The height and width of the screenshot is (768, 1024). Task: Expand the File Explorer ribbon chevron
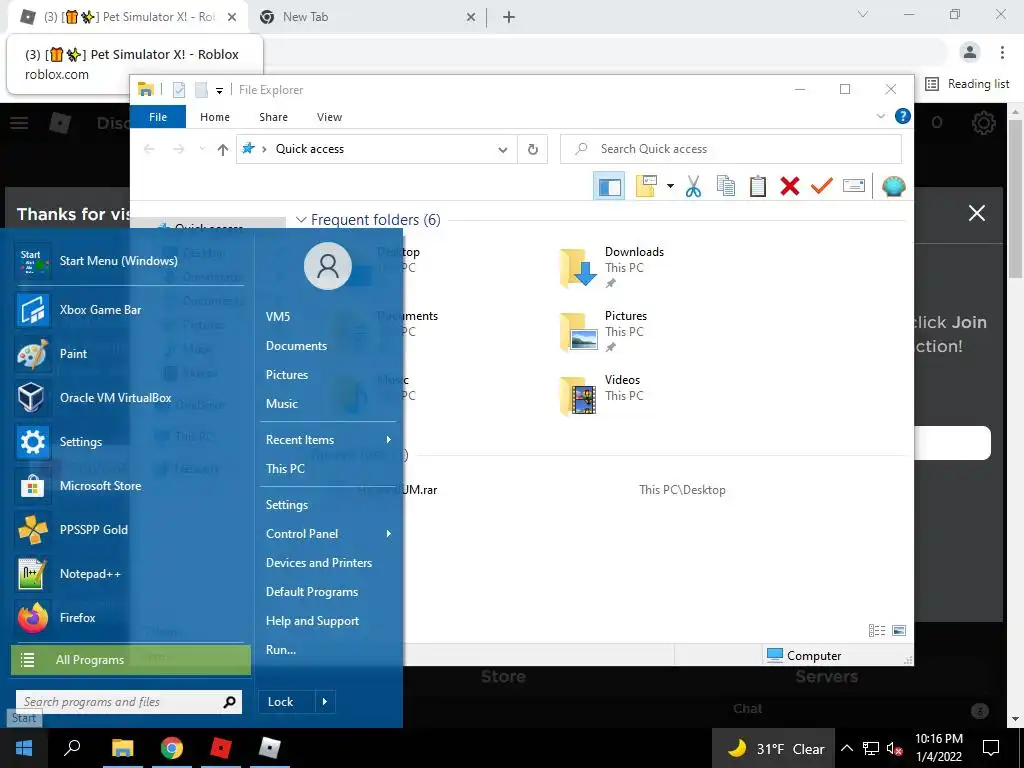[880, 116]
